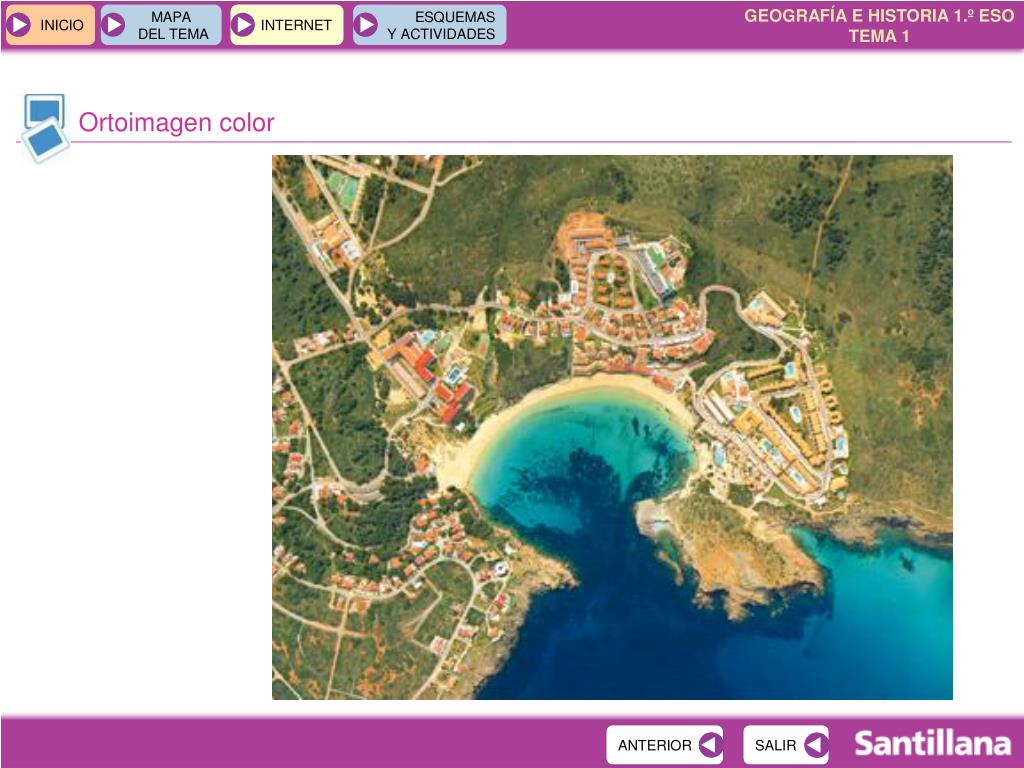Open ESQUEMAS Y ACTIVIDADES section
The width and height of the screenshot is (1024, 768).
click(x=429, y=25)
